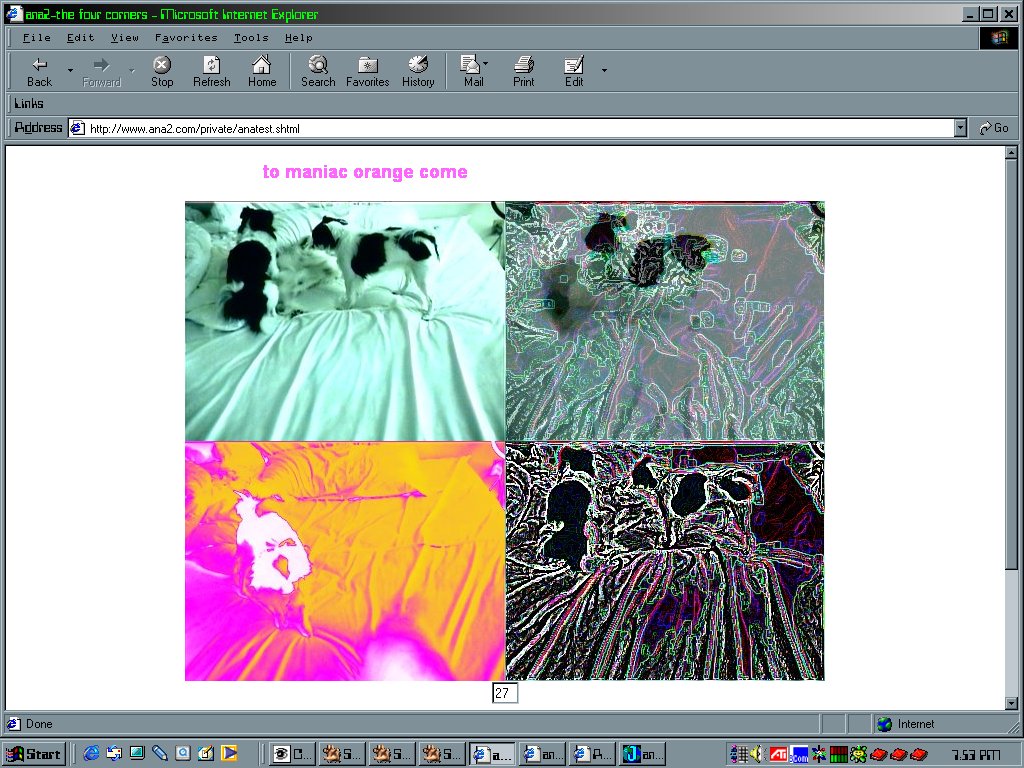This screenshot has width=1024, height=768.
Task: Expand the Edit button dropdown arrow
Action: (x=604, y=70)
